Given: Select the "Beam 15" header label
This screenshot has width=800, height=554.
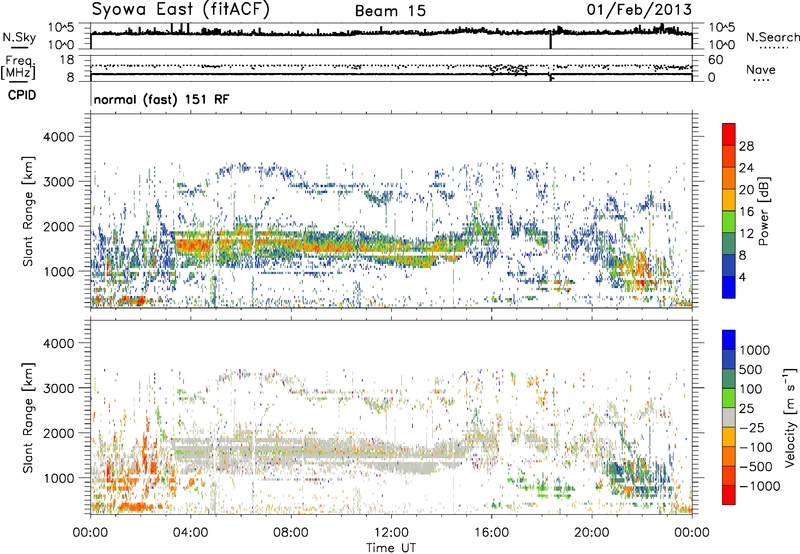Looking at the screenshot, I should coord(390,11).
